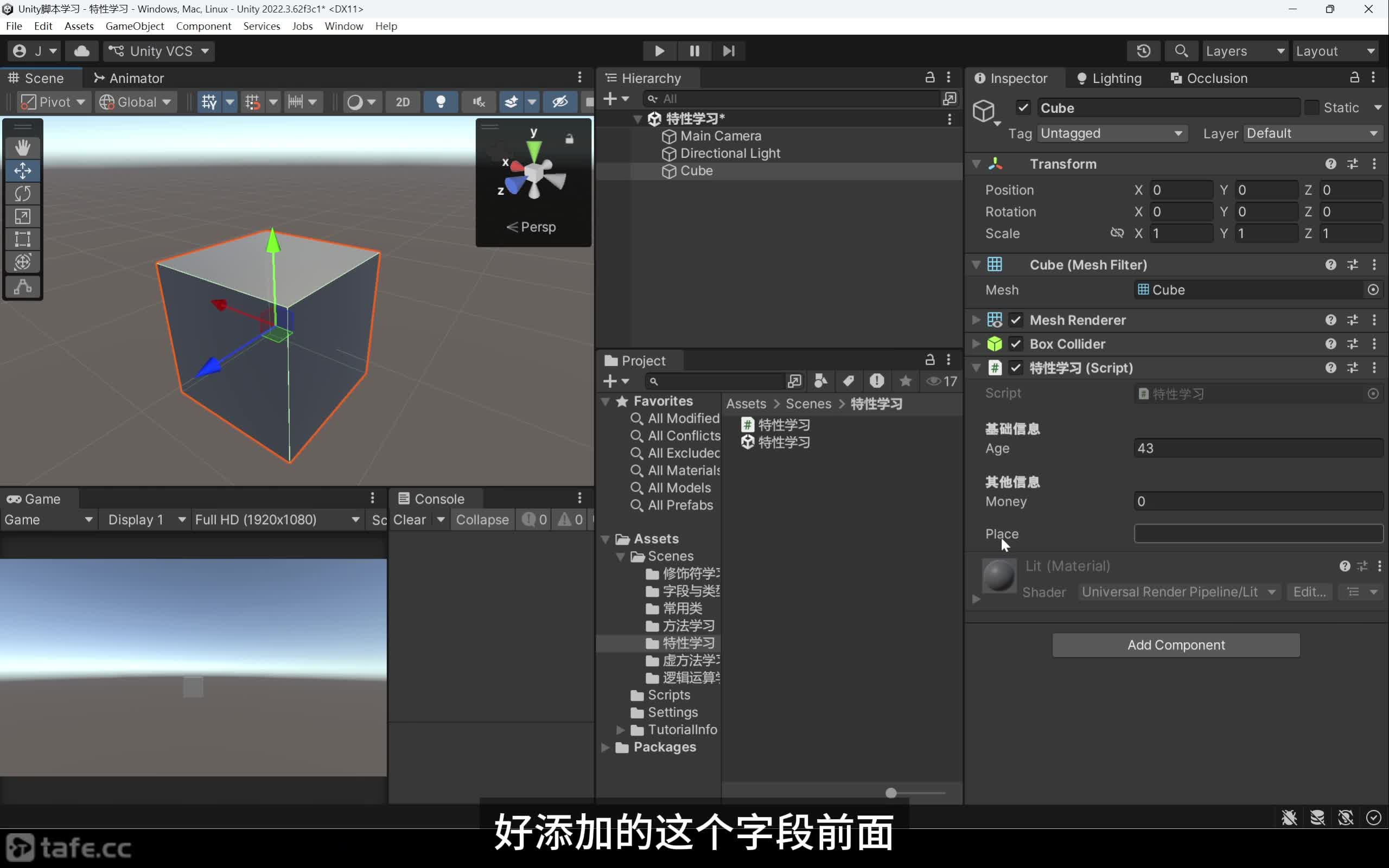Screen dimensions: 1389x868
Task: Switch to the Lighting tab
Action: [x=1110, y=78]
